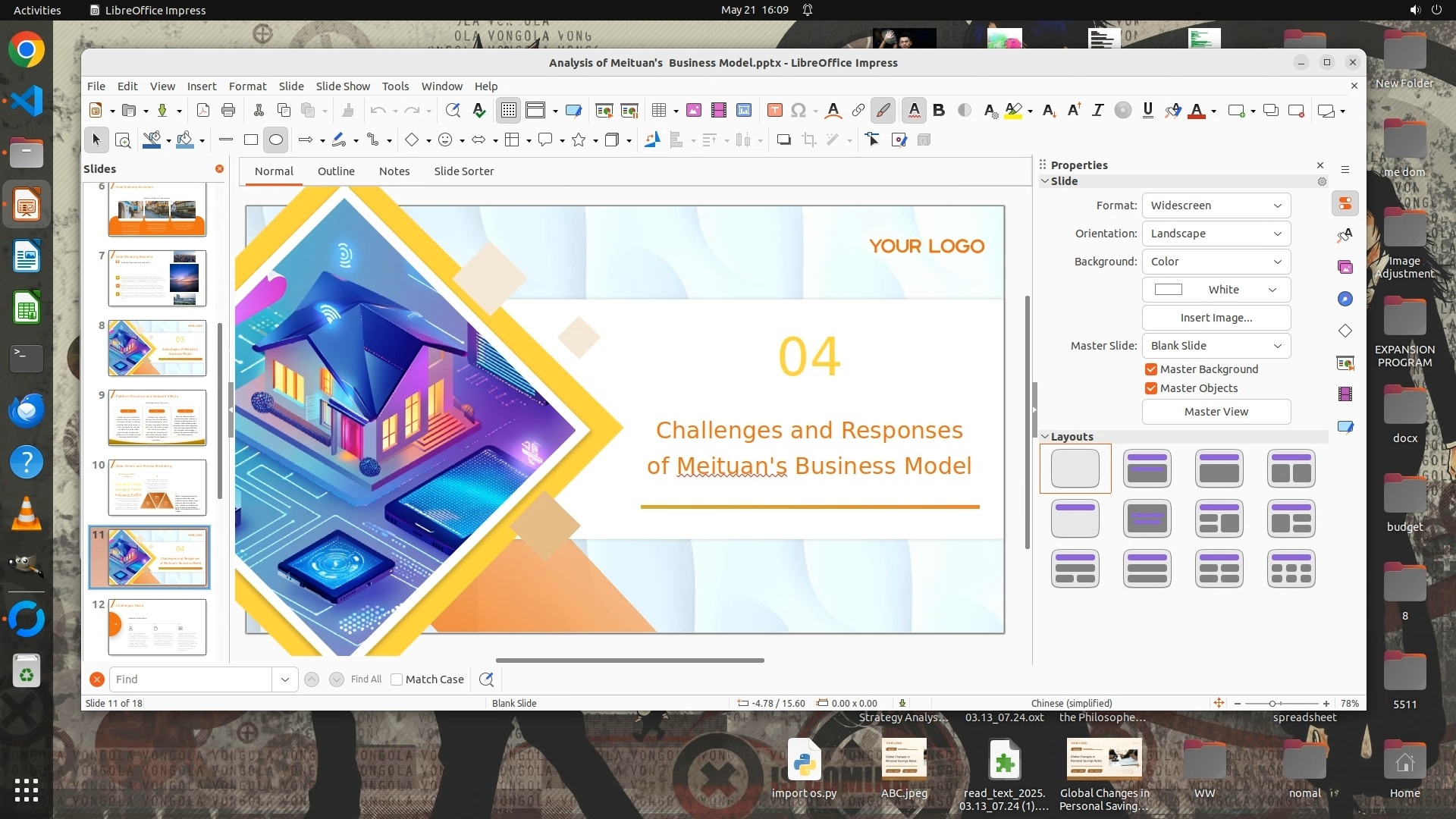Screen dimensions: 1456x819
Task: Collapse the Layouts section
Action: 1045,437
